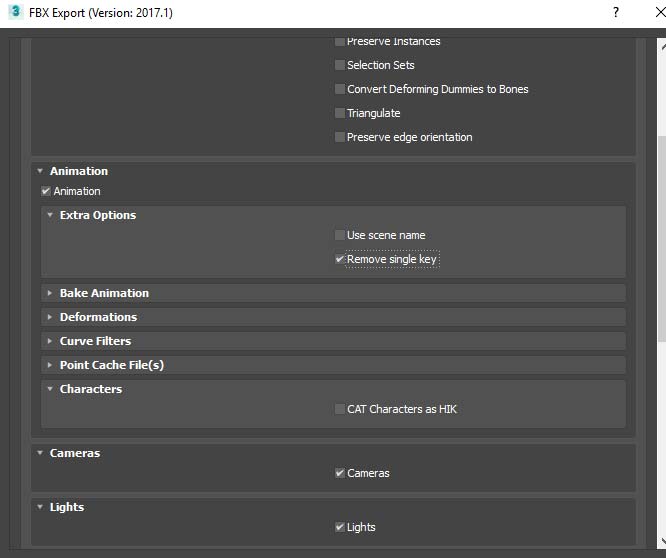Click the scrollbar down arrow
The width and height of the screenshot is (666, 558).
(662, 541)
